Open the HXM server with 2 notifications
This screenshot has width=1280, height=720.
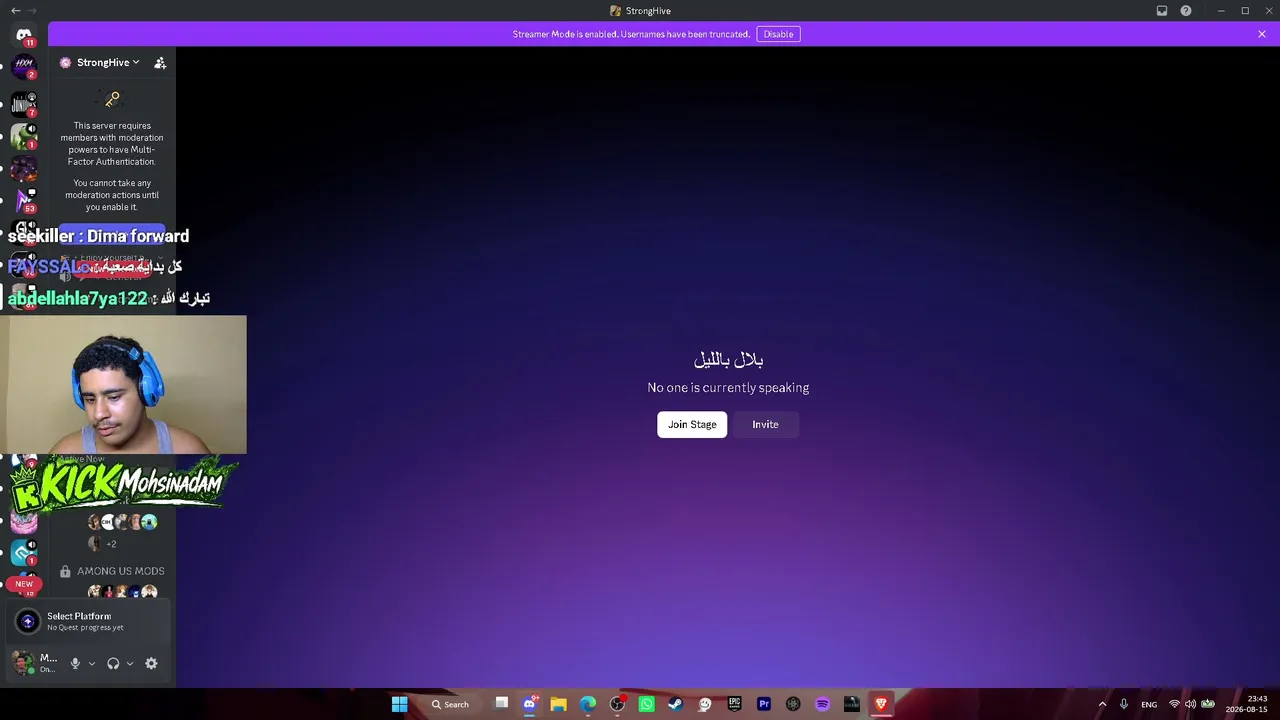coord(24,67)
